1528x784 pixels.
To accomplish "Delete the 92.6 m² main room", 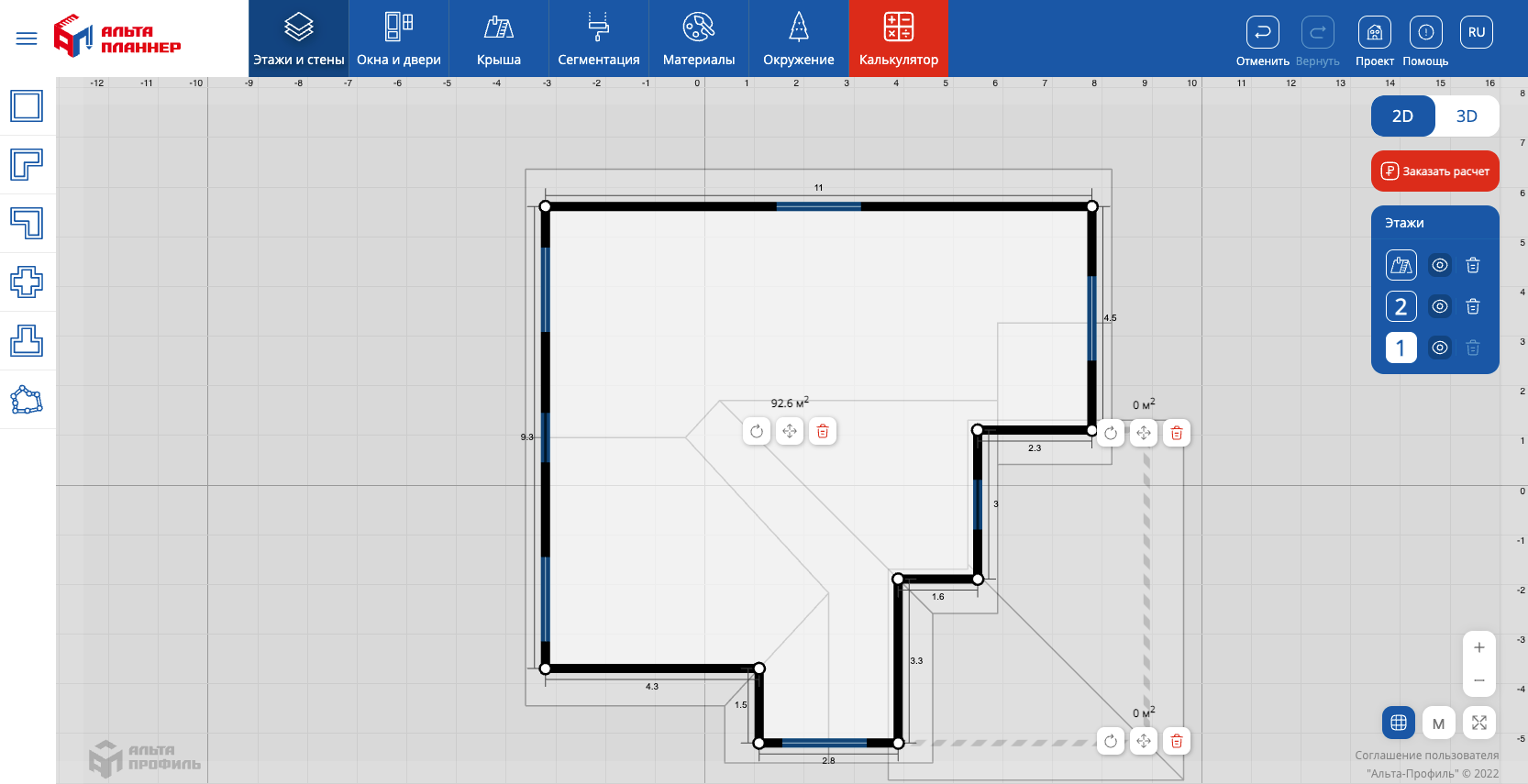I will click(x=823, y=431).
